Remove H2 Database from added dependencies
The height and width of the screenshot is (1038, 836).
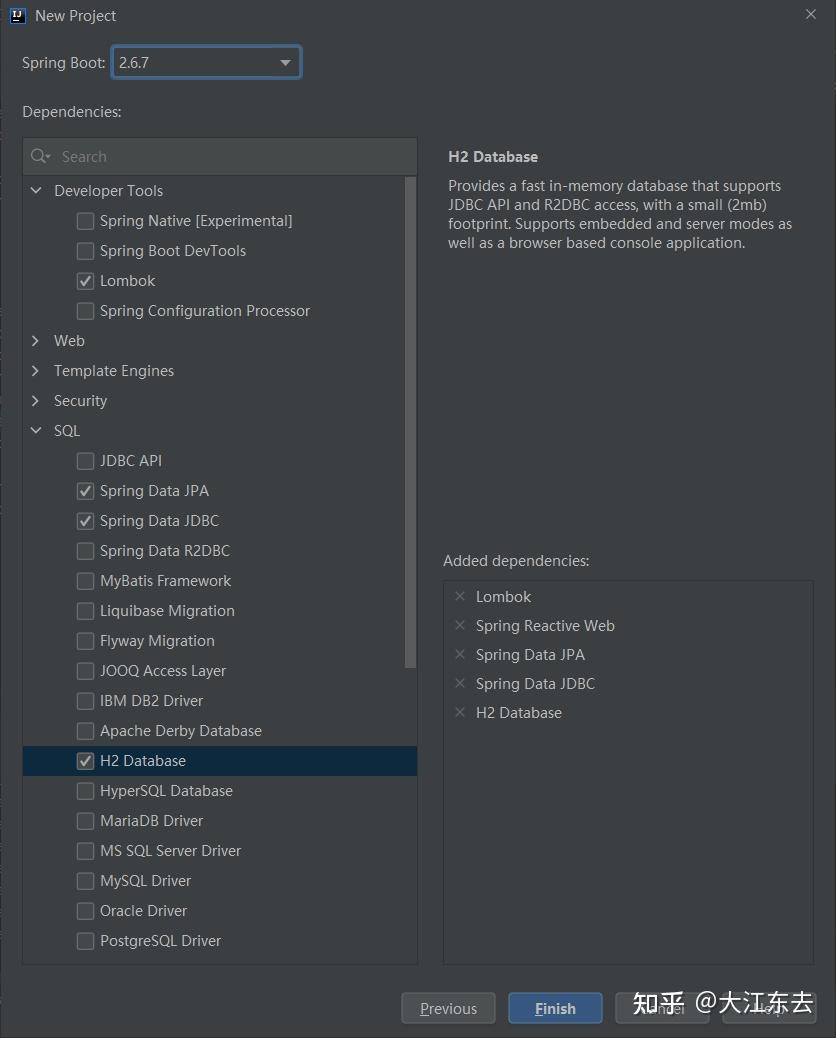(460, 713)
